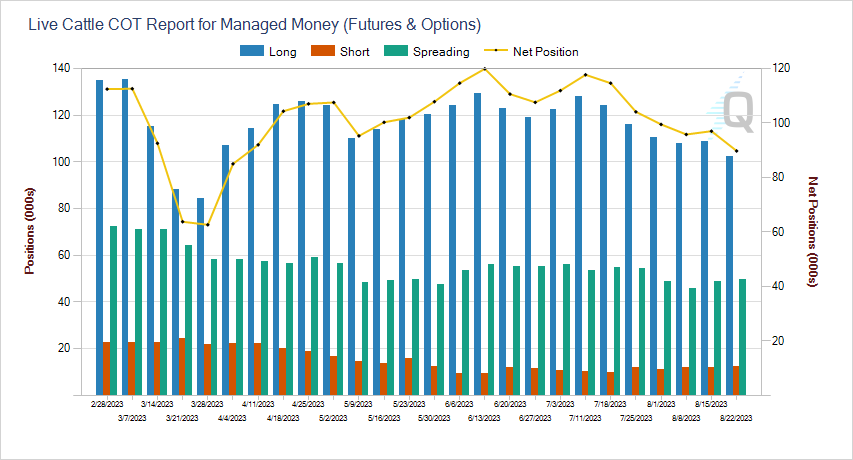Select the Long legend label

click(x=283, y=52)
